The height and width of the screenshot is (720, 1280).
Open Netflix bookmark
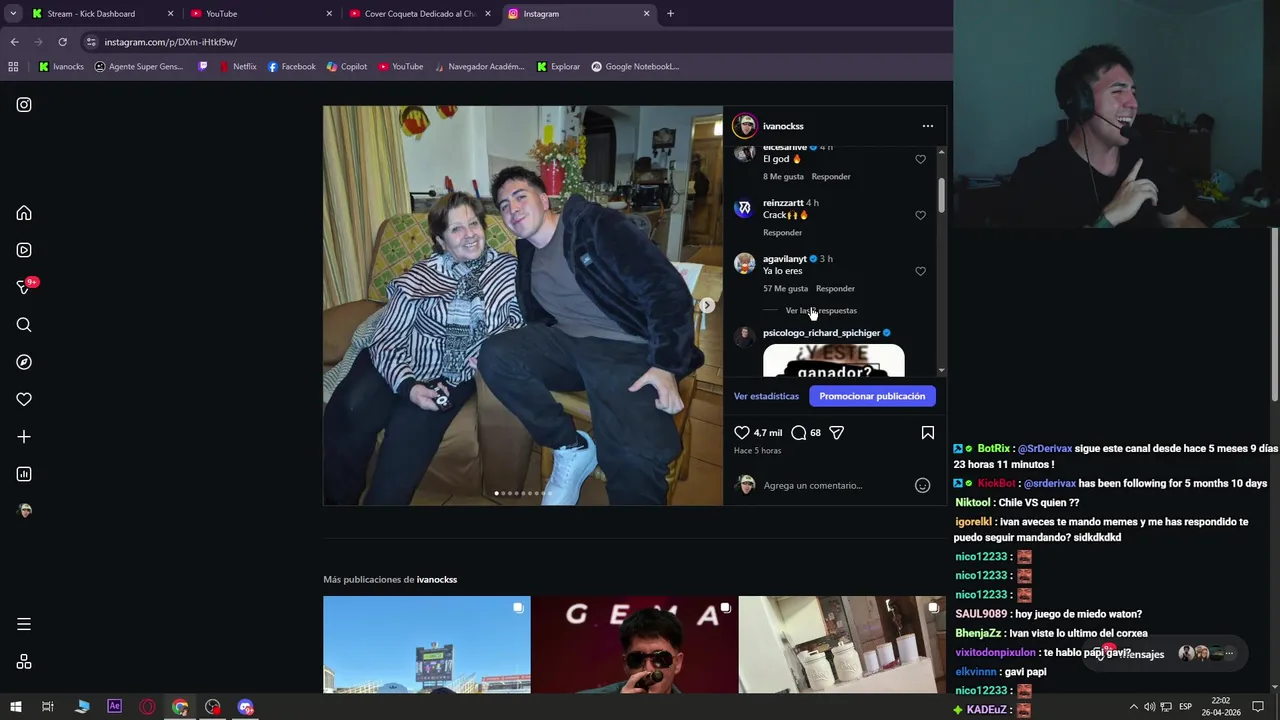[x=237, y=67]
